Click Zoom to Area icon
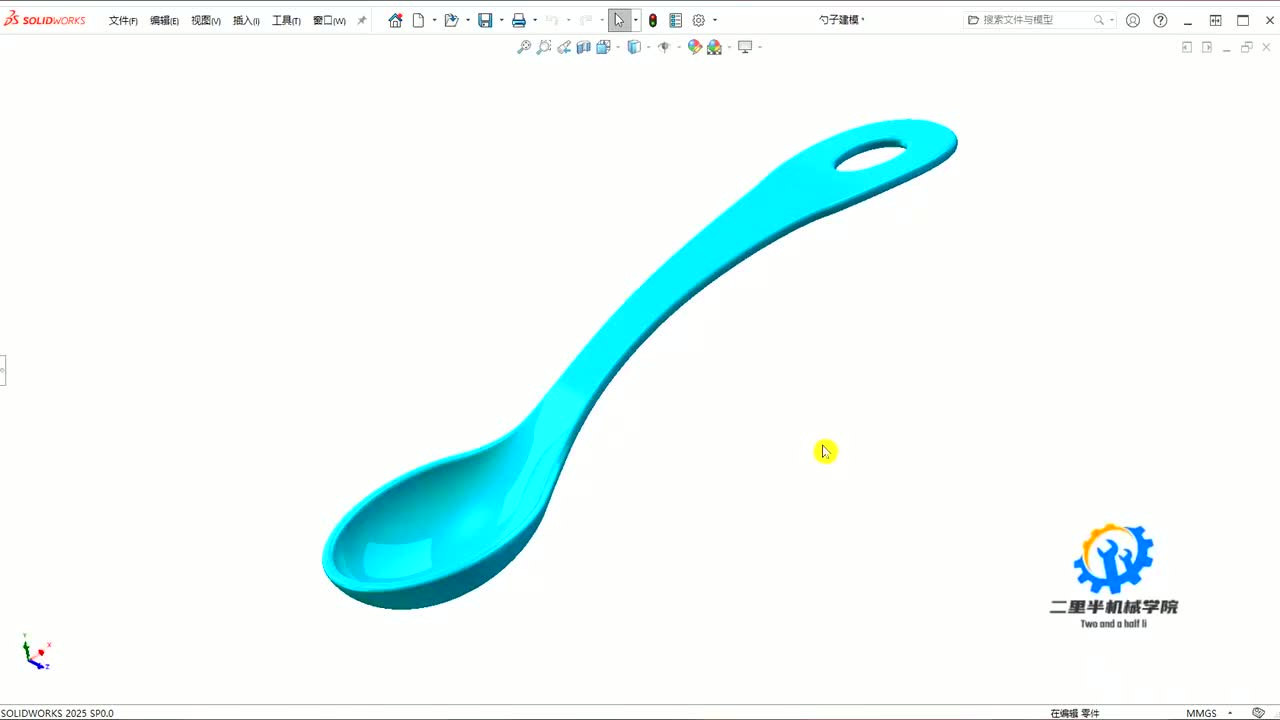This screenshot has height=720, width=1280. 544,47
